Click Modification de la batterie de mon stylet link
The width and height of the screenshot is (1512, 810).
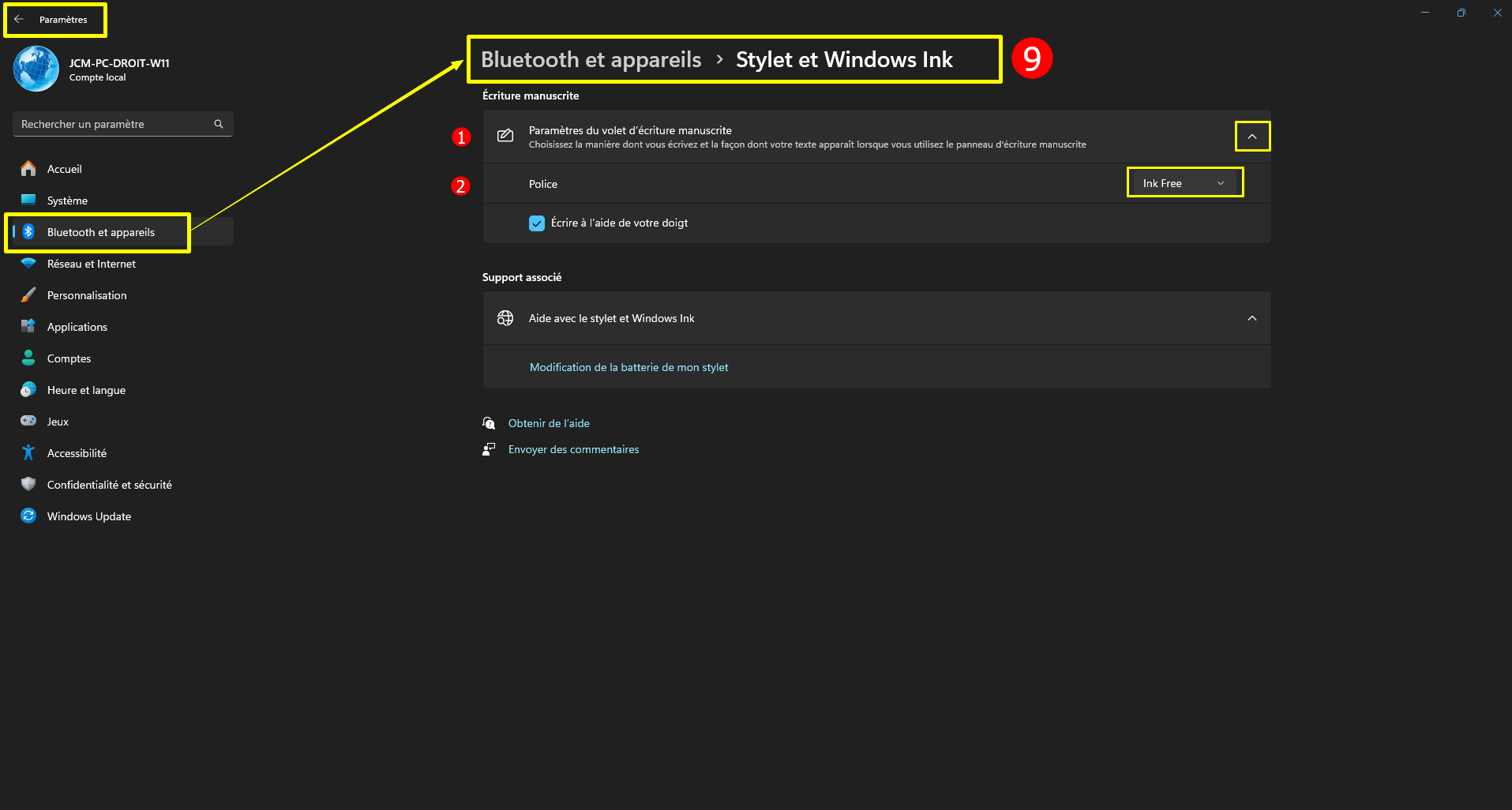[629, 367]
